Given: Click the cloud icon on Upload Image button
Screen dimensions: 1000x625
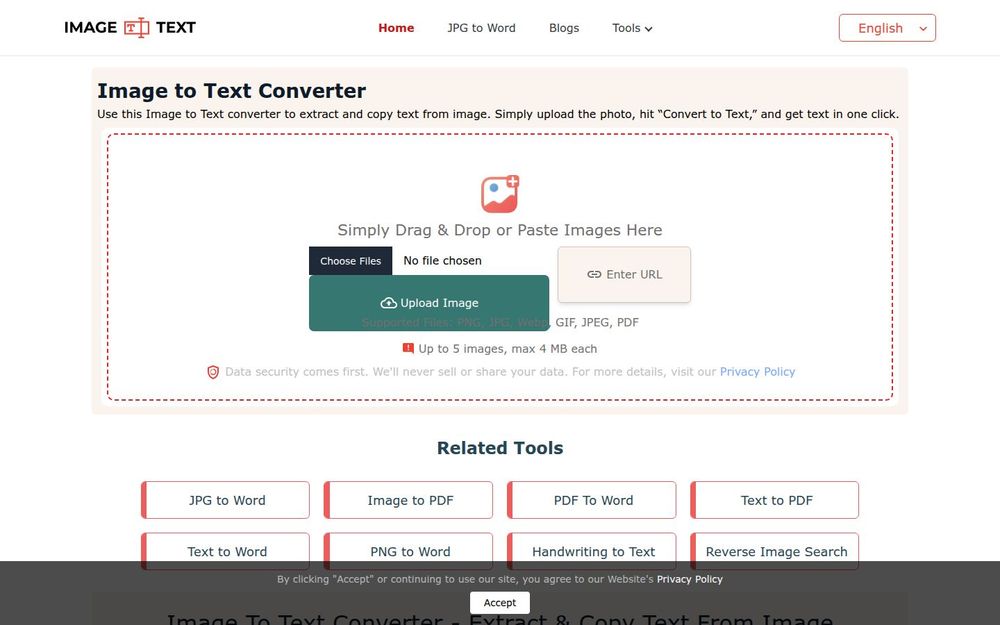Looking at the screenshot, I should click(x=389, y=302).
